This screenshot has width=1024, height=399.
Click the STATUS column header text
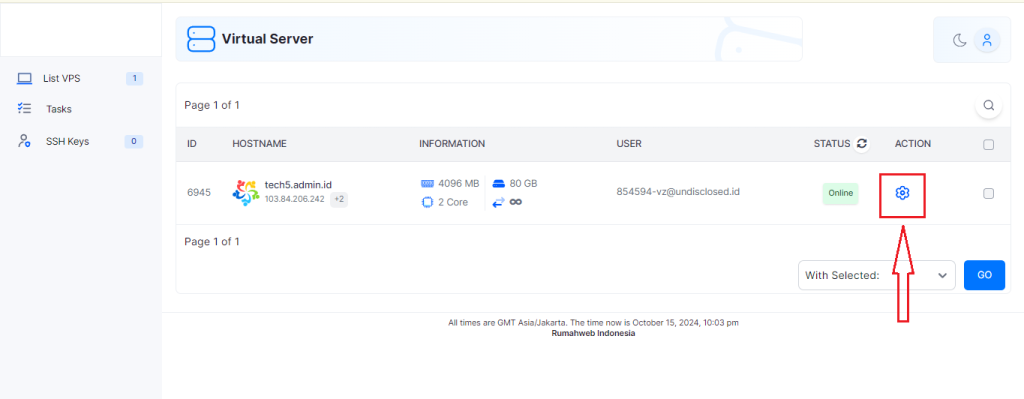tap(832, 144)
